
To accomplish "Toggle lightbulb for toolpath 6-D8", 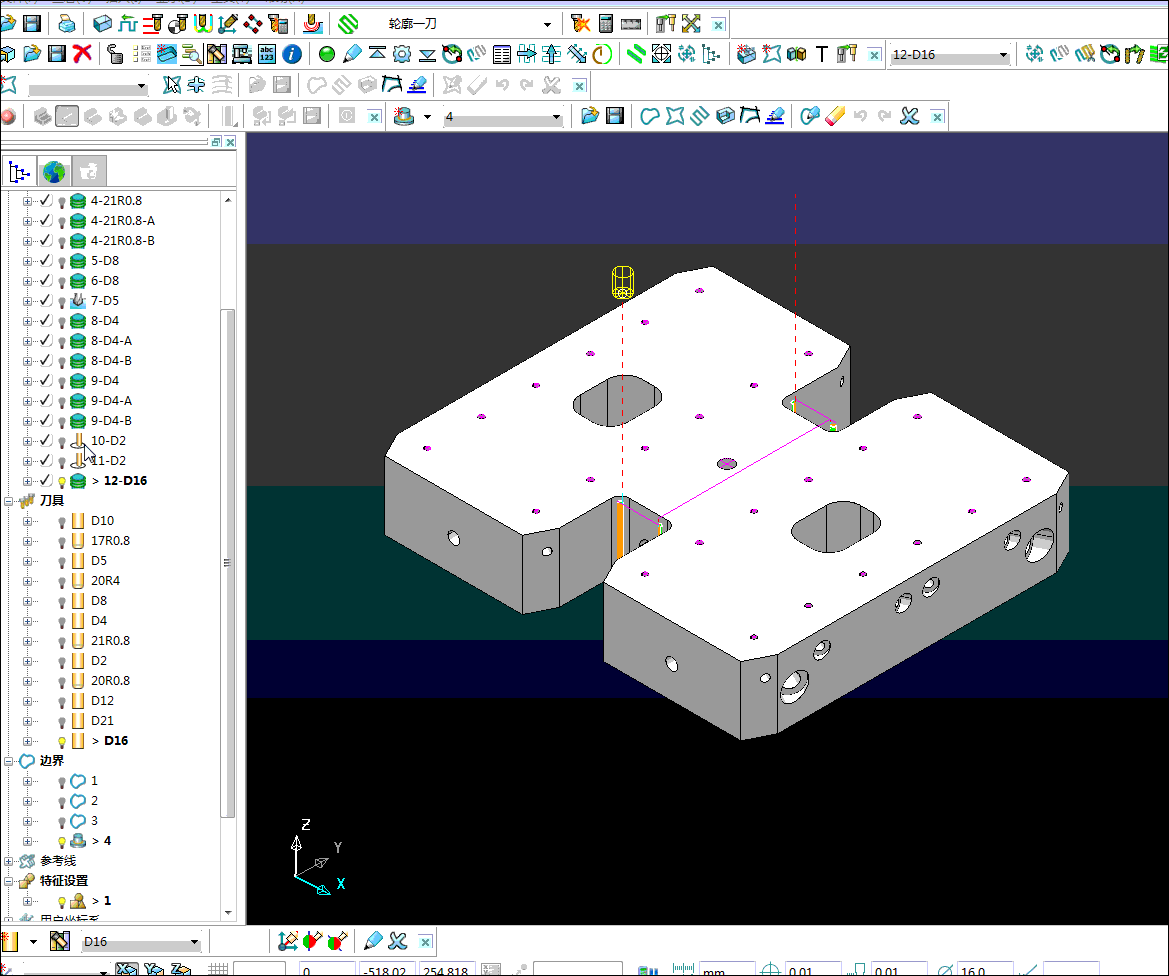I will pos(62,281).
